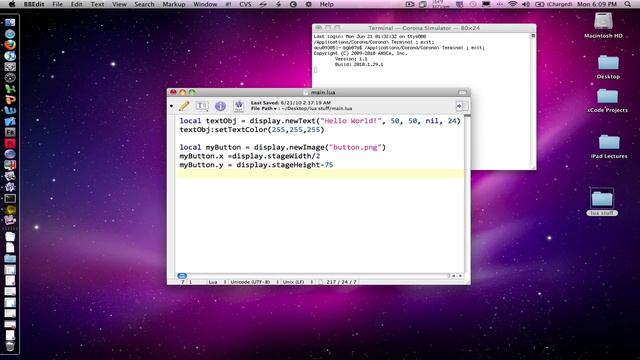
Task: Launch Firefox from the Dock
Action: 10,44
